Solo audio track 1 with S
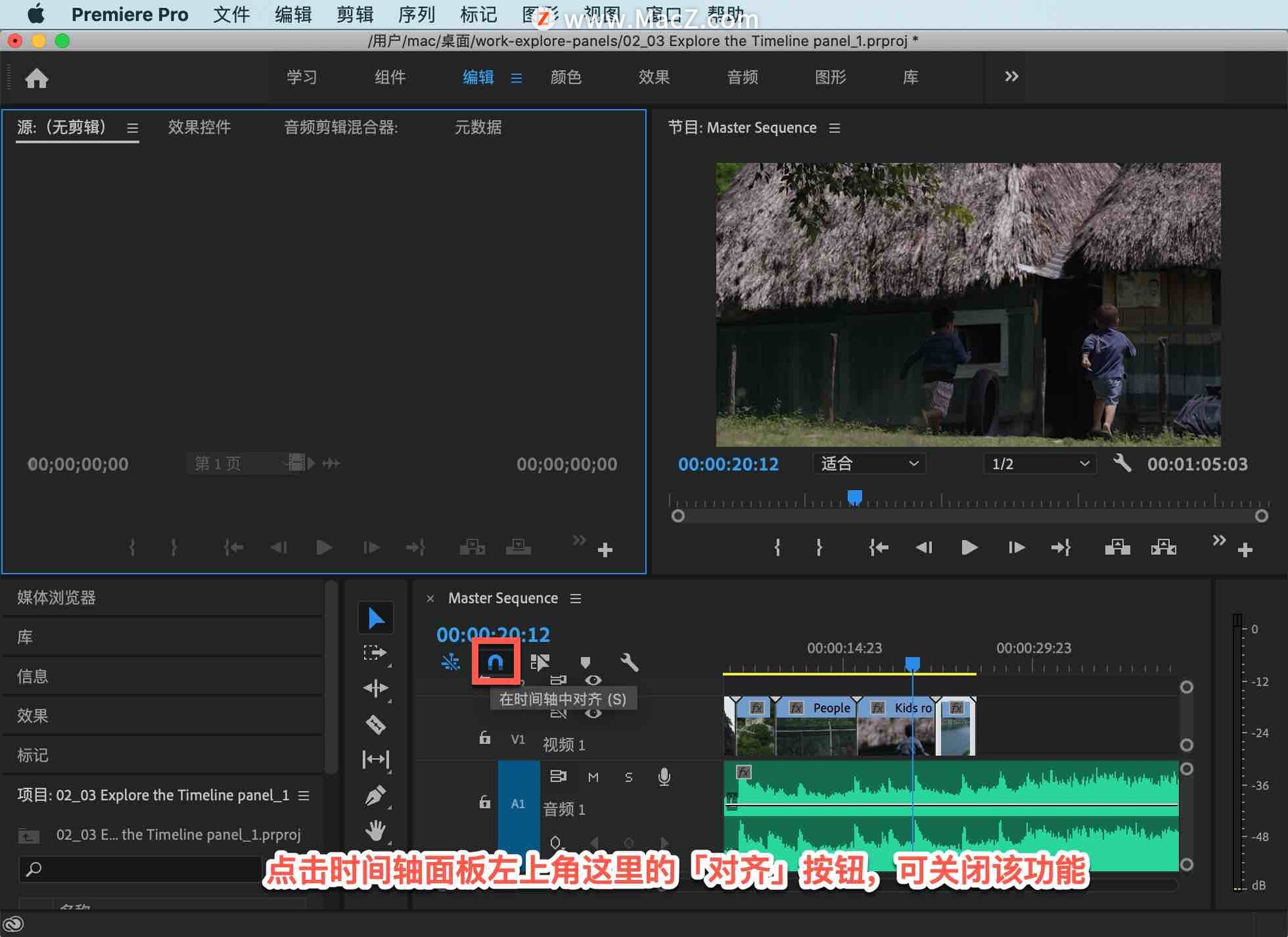1288x937 pixels. 629,777
